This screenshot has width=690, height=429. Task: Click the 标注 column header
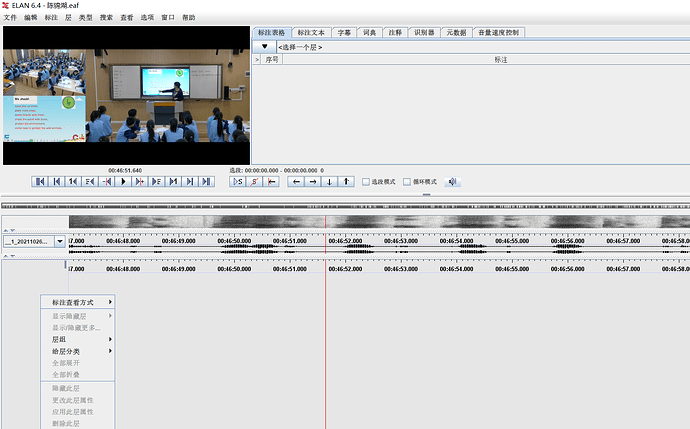pos(501,59)
